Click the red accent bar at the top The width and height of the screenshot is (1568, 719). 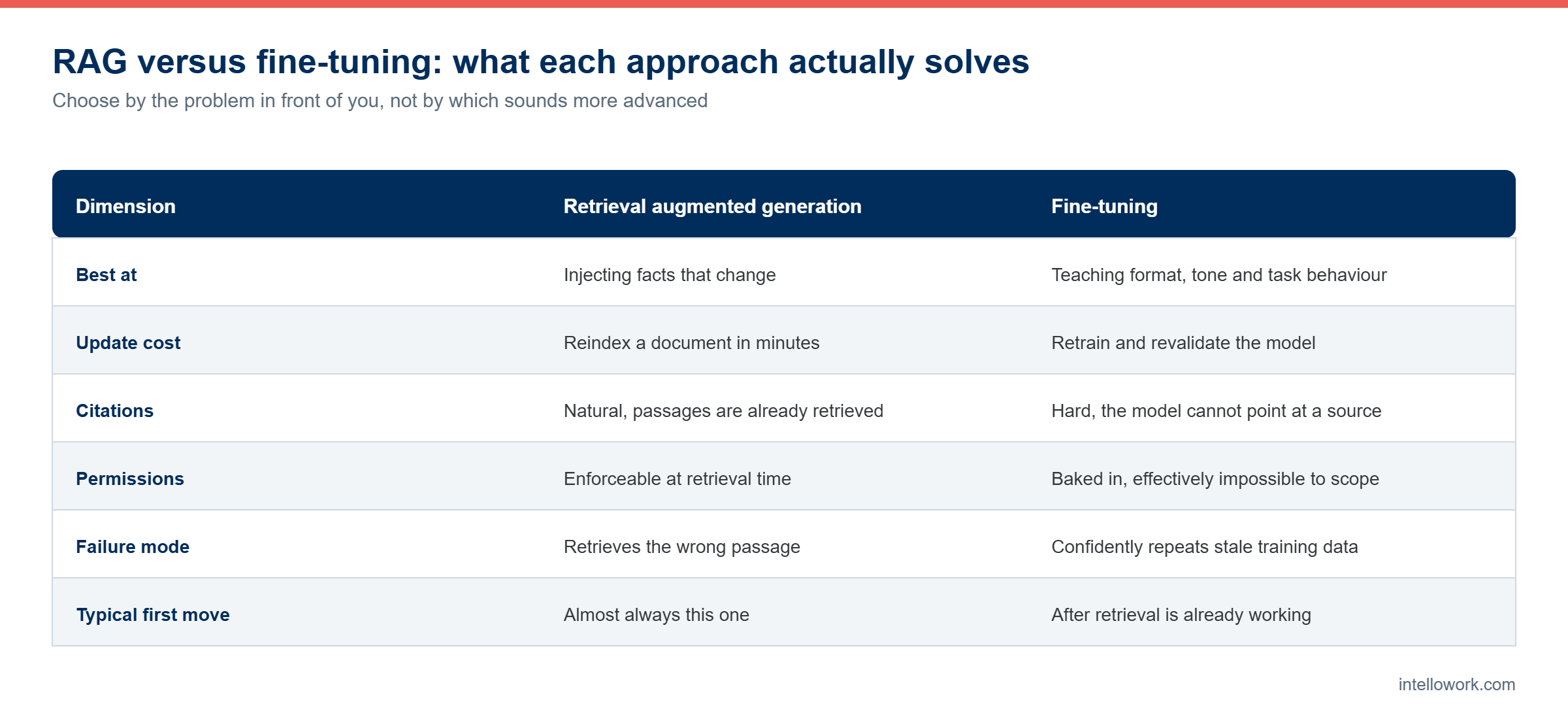coord(784,4)
